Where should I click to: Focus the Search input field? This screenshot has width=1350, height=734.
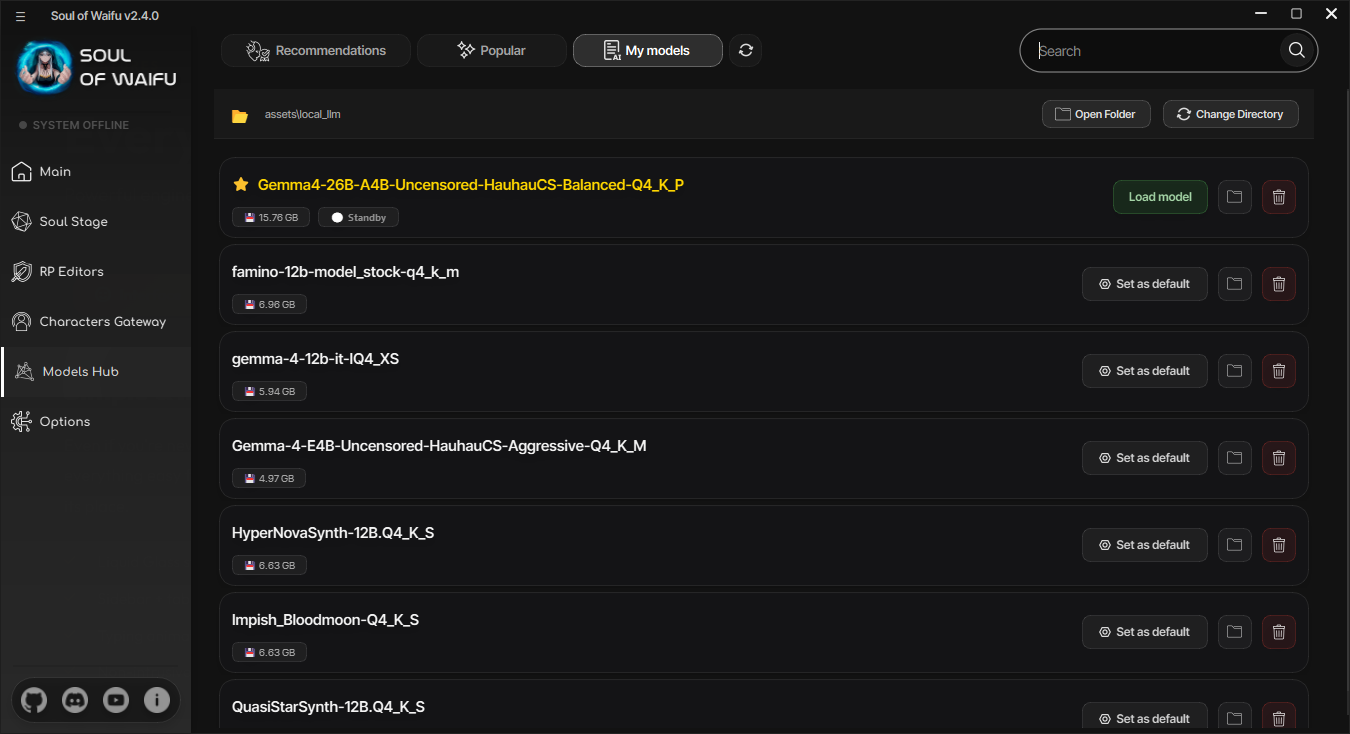pos(1155,51)
